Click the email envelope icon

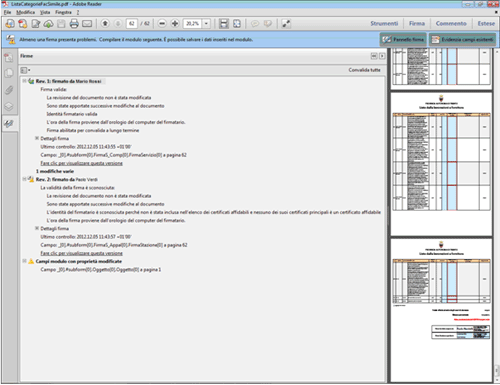[87, 24]
